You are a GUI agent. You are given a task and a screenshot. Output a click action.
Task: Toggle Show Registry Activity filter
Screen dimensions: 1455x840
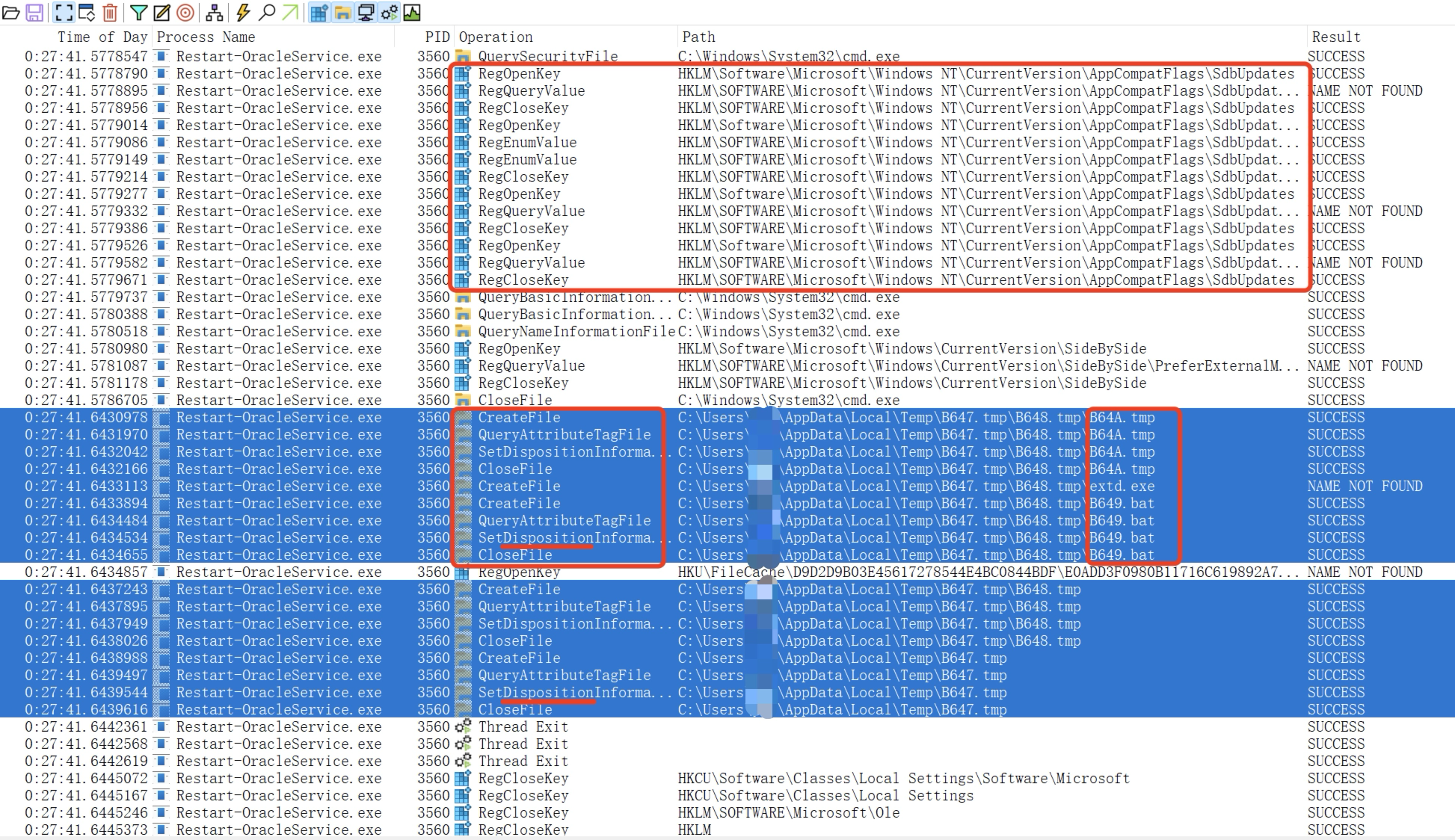(319, 12)
